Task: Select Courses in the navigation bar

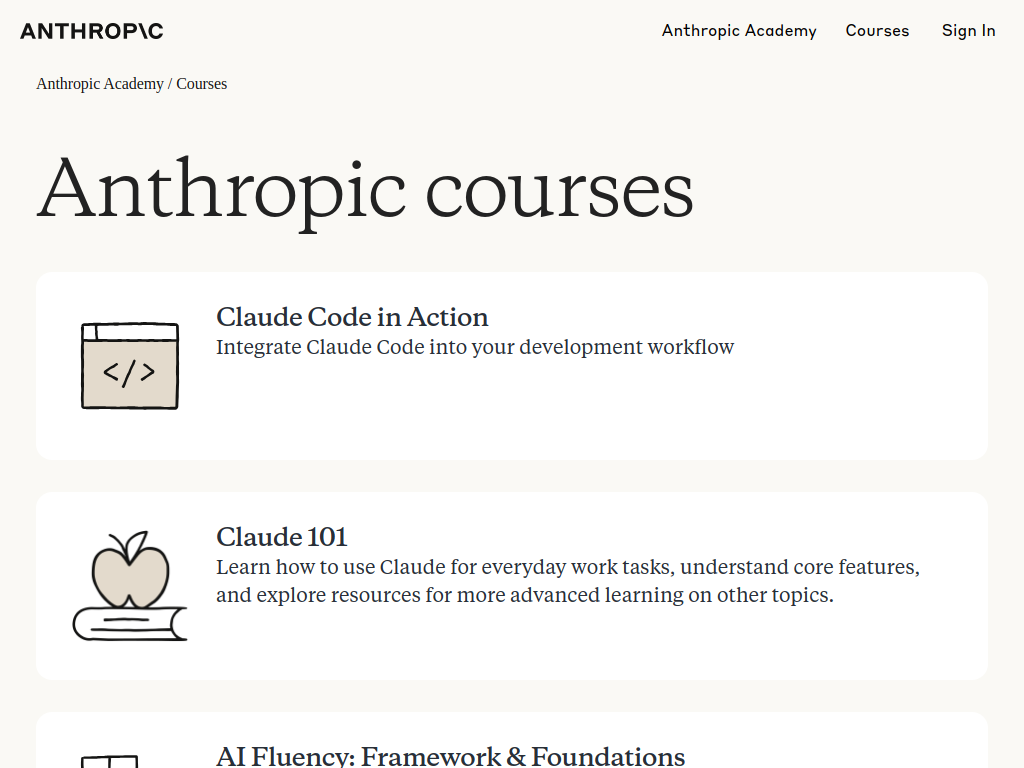Action: [877, 31]
